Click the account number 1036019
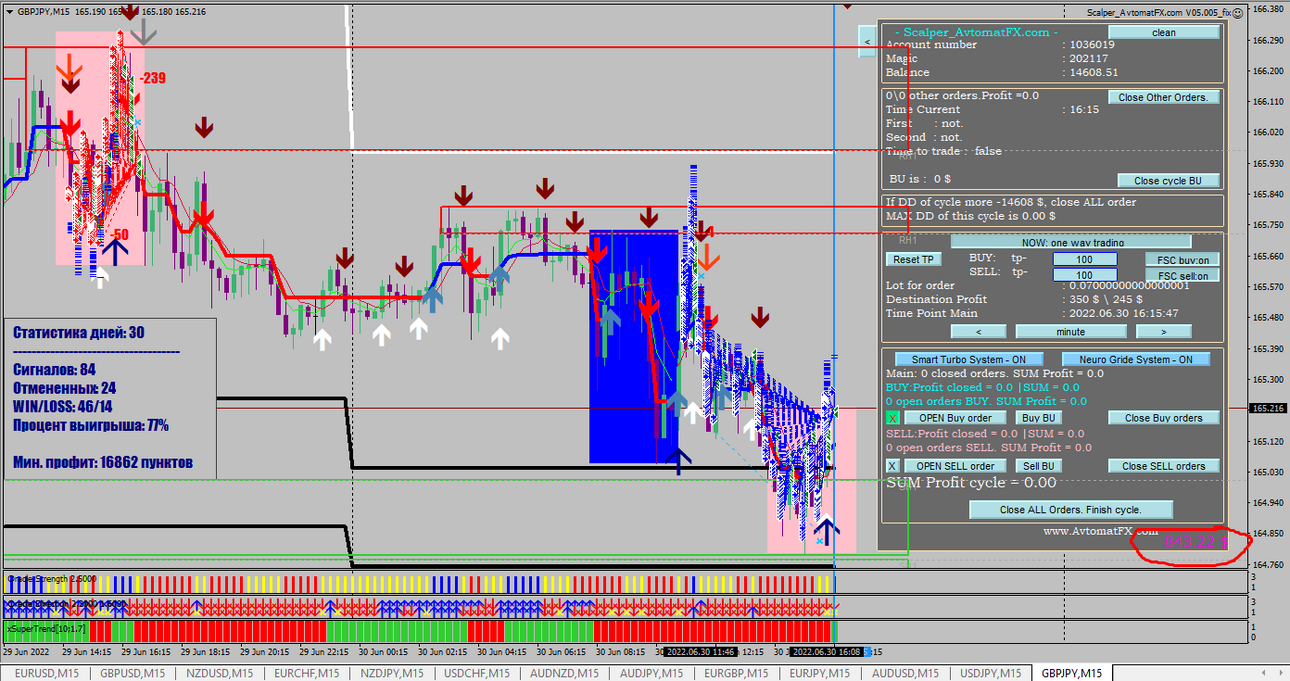The width and height of the screenshot is (1290, 681). point(1092,45)
